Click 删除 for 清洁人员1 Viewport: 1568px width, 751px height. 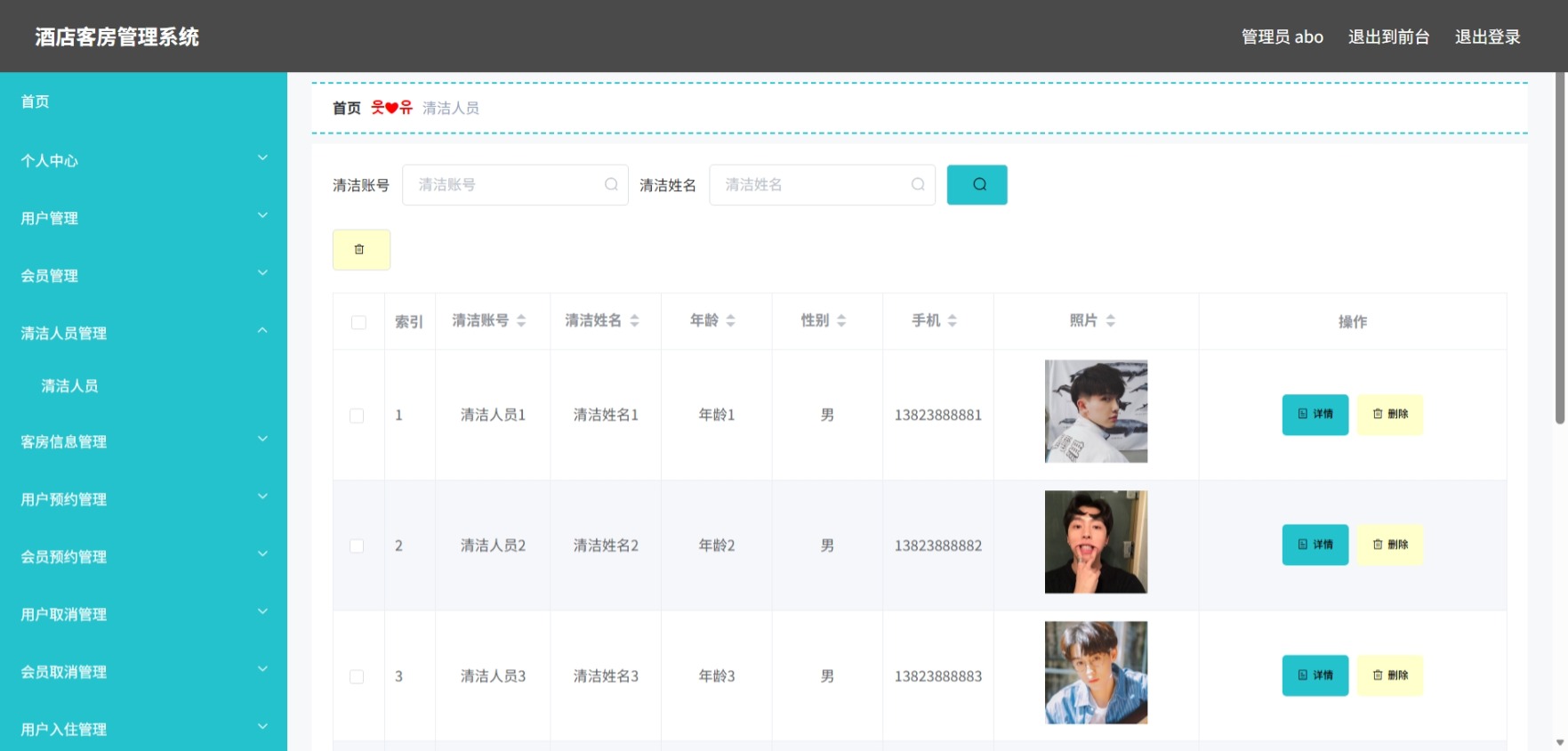click(1390, 415)
